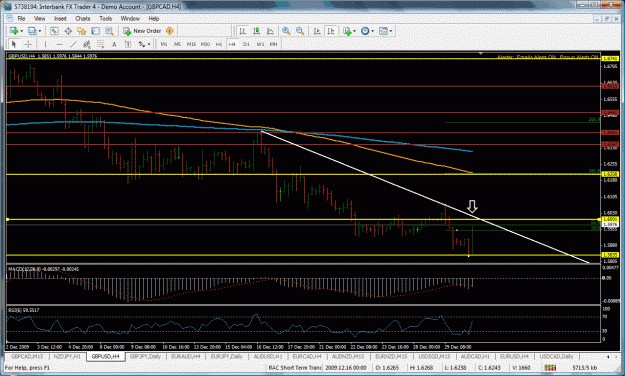The height and width of the screenshot is (376, 625).
Task: Open the Data Window icon
Action: (68, 31)
